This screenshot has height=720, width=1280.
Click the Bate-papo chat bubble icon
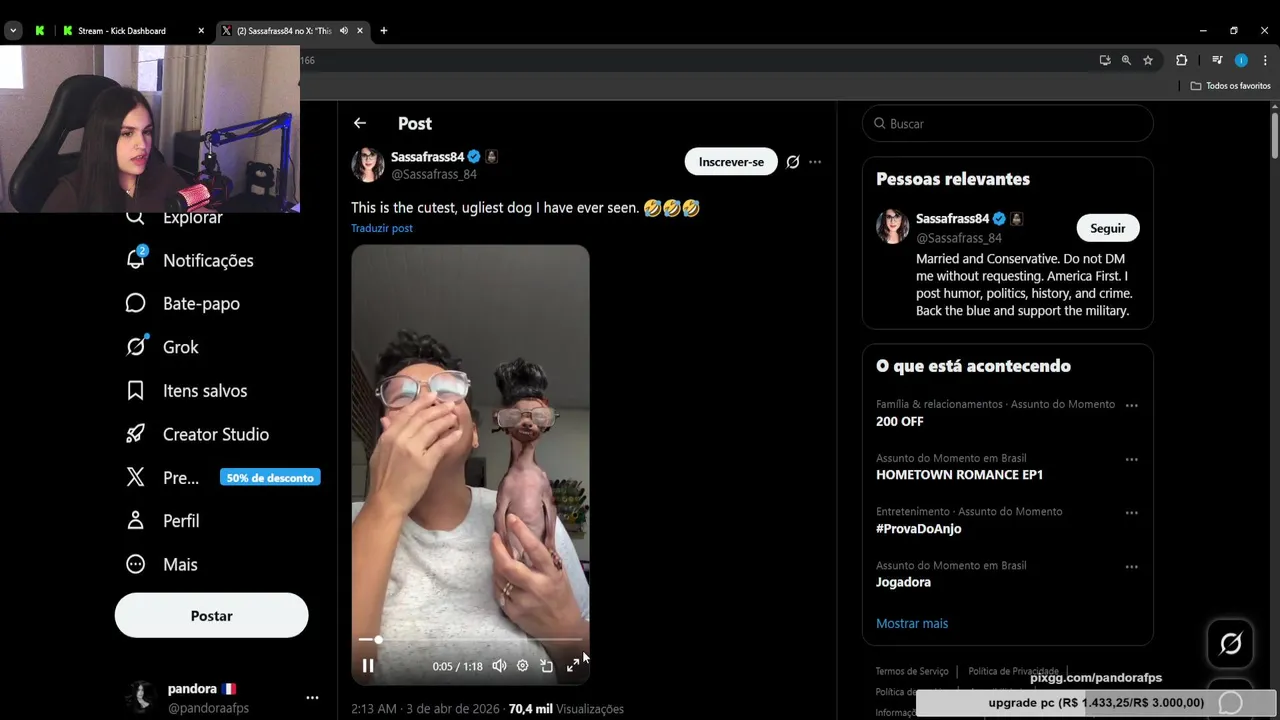coord(136,303)
